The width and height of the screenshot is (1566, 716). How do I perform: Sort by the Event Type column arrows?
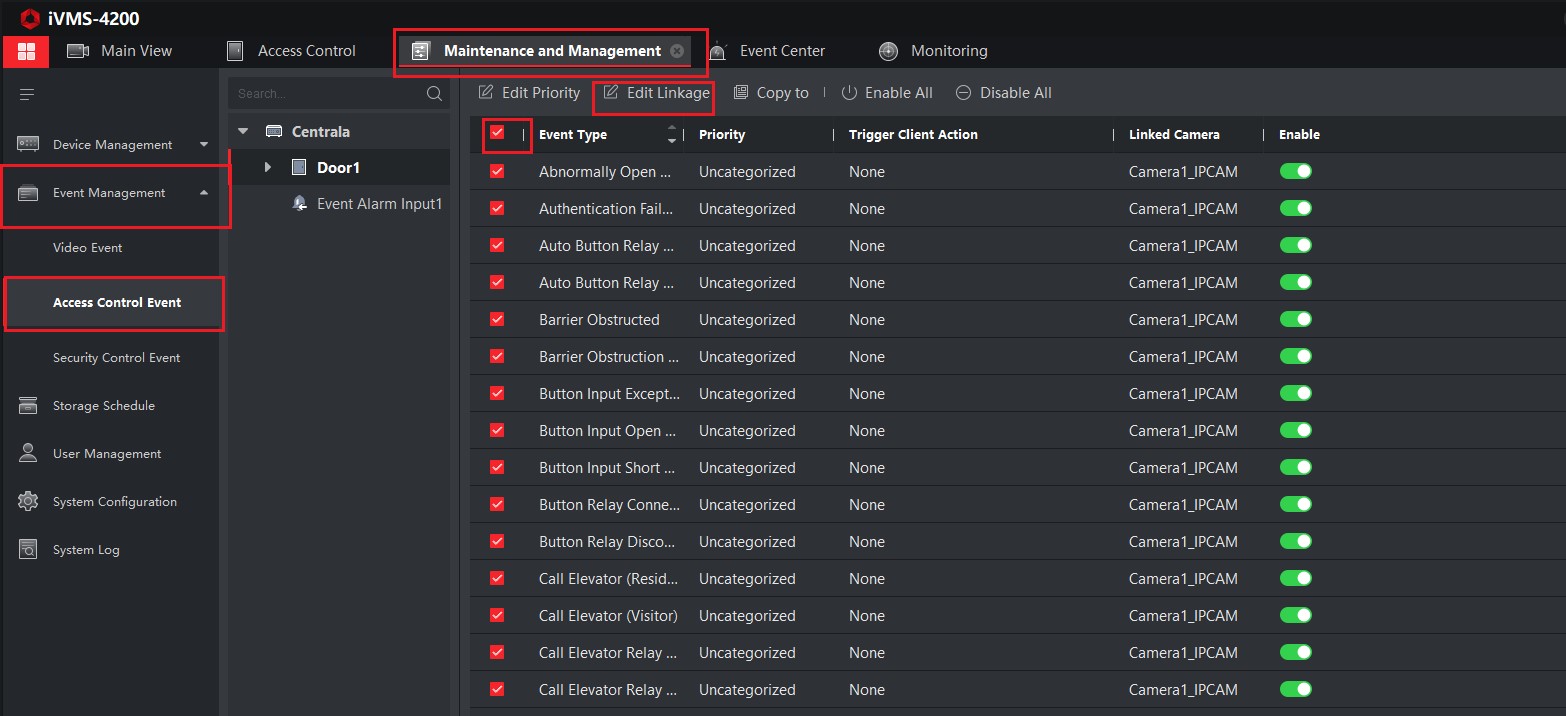pos(671,134)
